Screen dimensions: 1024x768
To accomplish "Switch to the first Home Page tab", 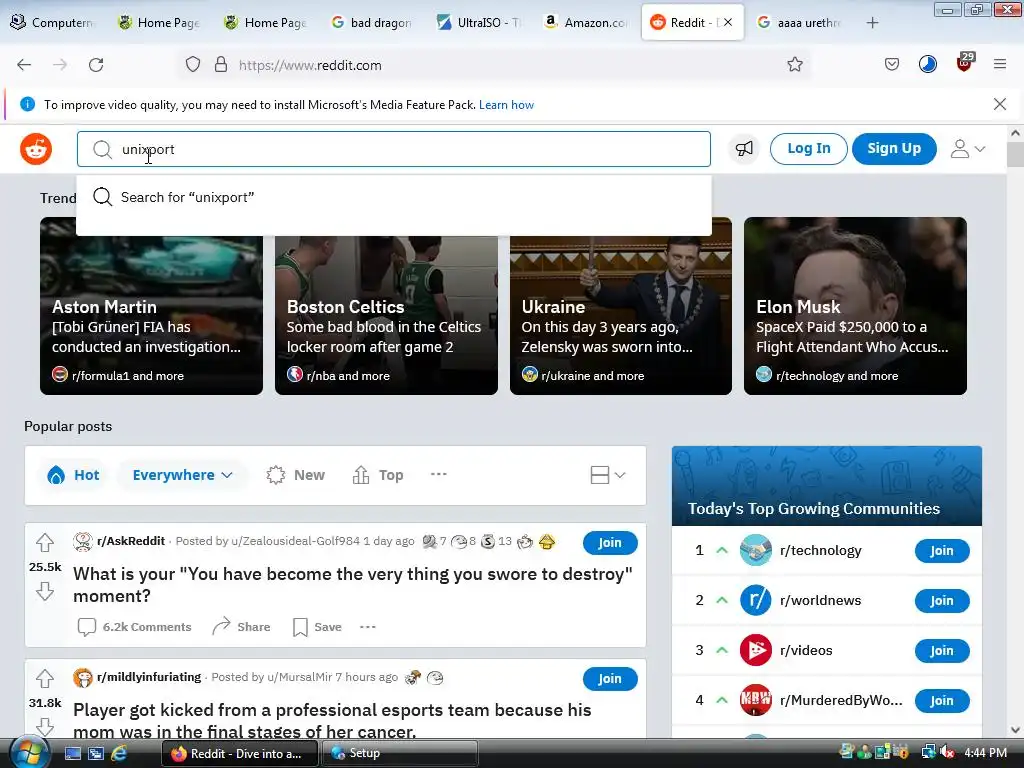I will coord(159,22).
